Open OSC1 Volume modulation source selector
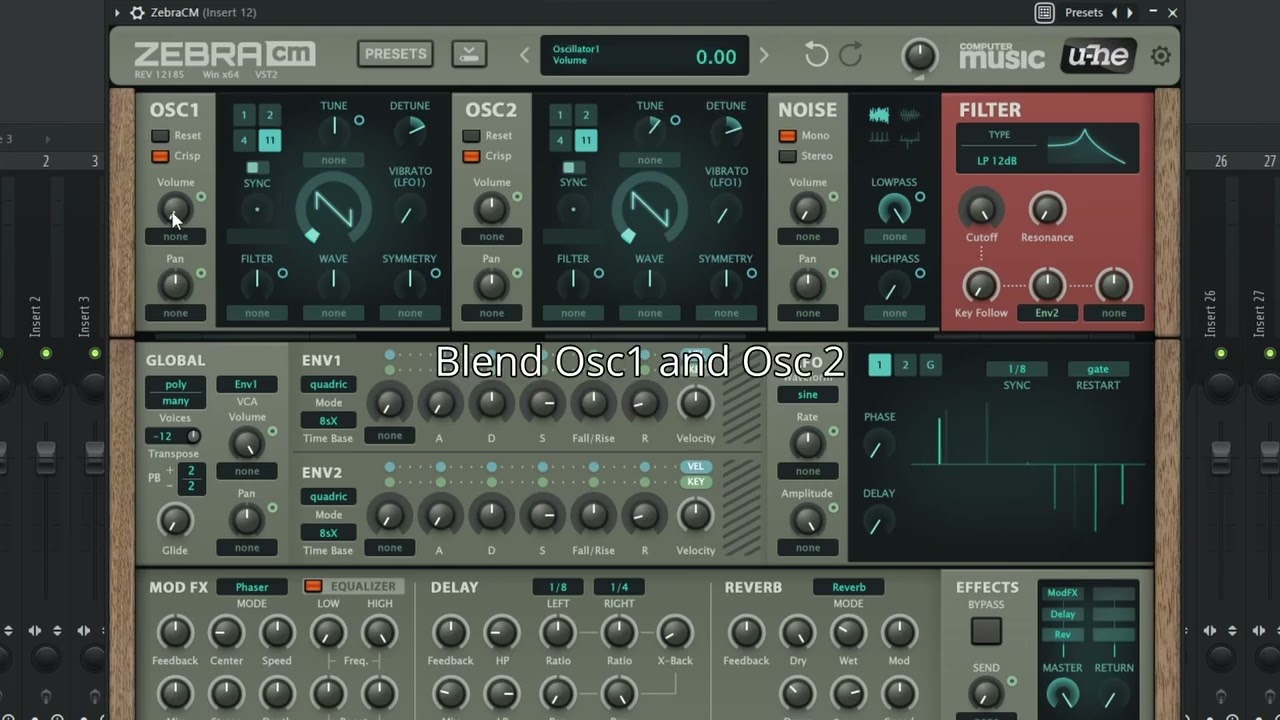The width and height of the screenshot is (1280, 720). tap(175, 237)
